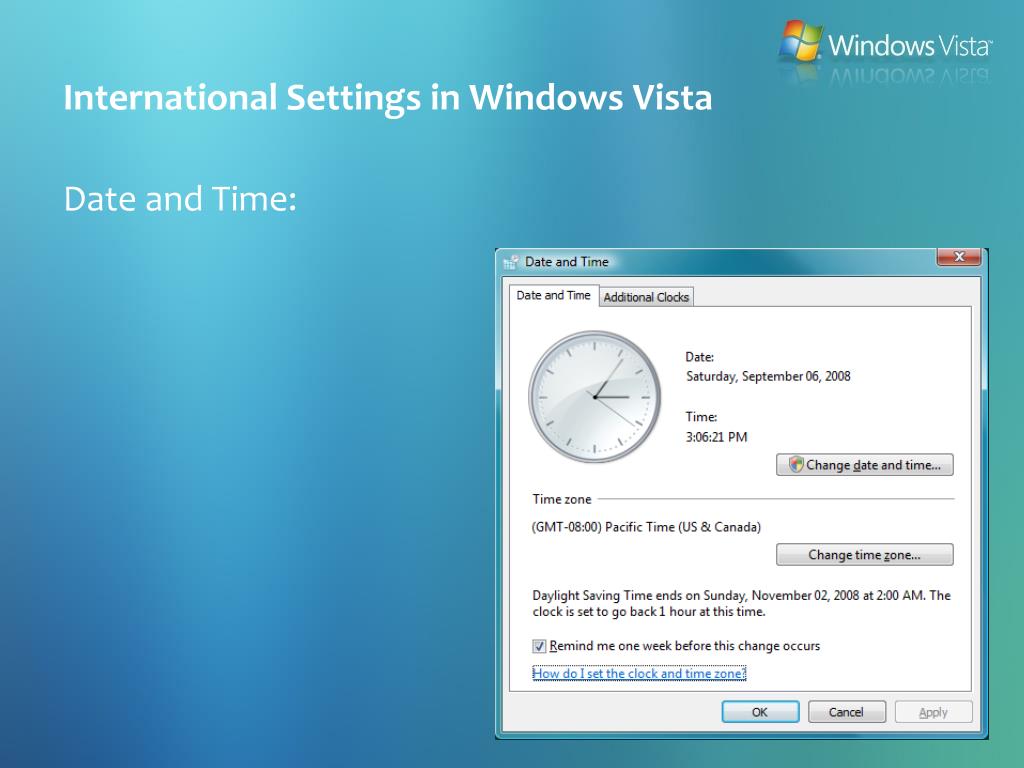Click the analog clock face
Image resolution: width=1024 pixels, height=768 pixels.
tap(594, 396)
